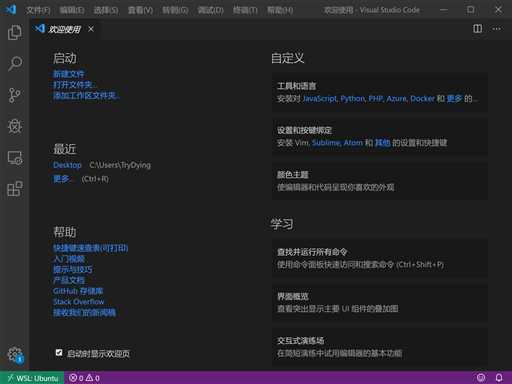Click the Docker link
512x384 pixels.
pyautogui.click(x=422, y=99)
